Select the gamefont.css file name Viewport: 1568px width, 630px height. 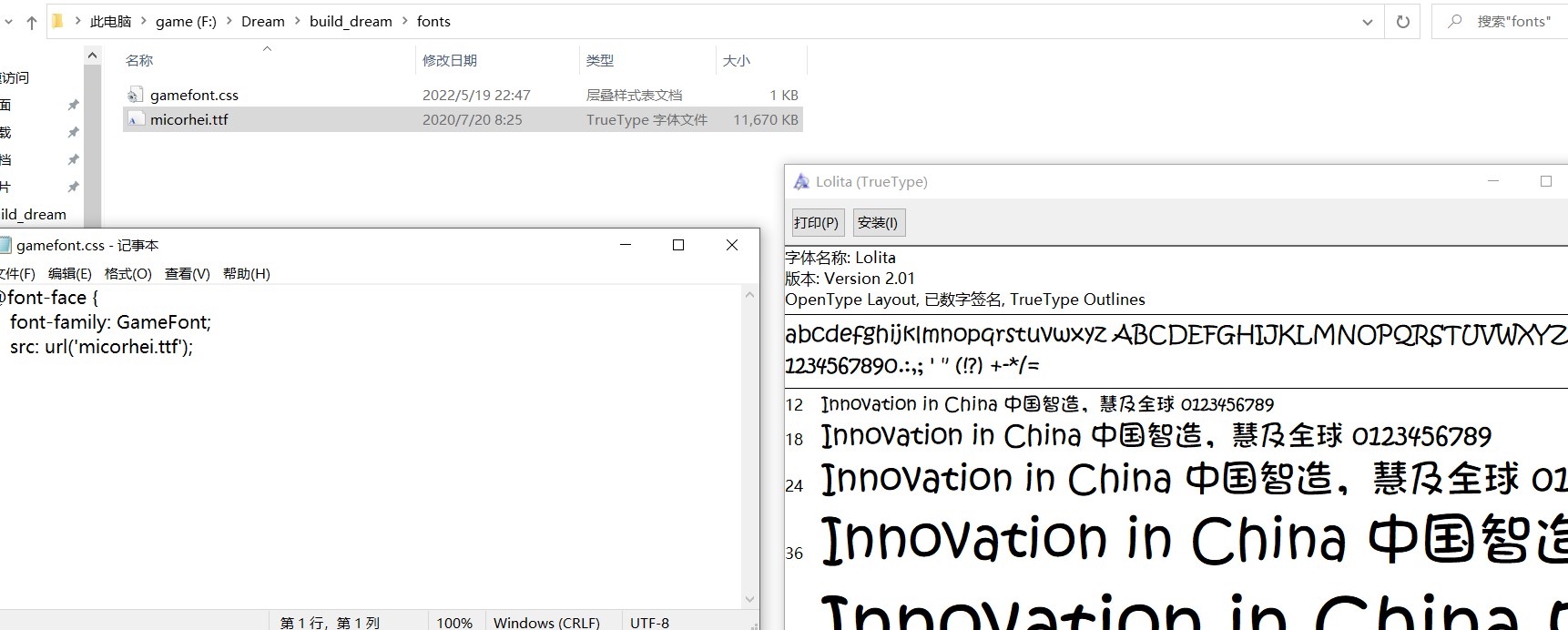[x=194, y=95]
